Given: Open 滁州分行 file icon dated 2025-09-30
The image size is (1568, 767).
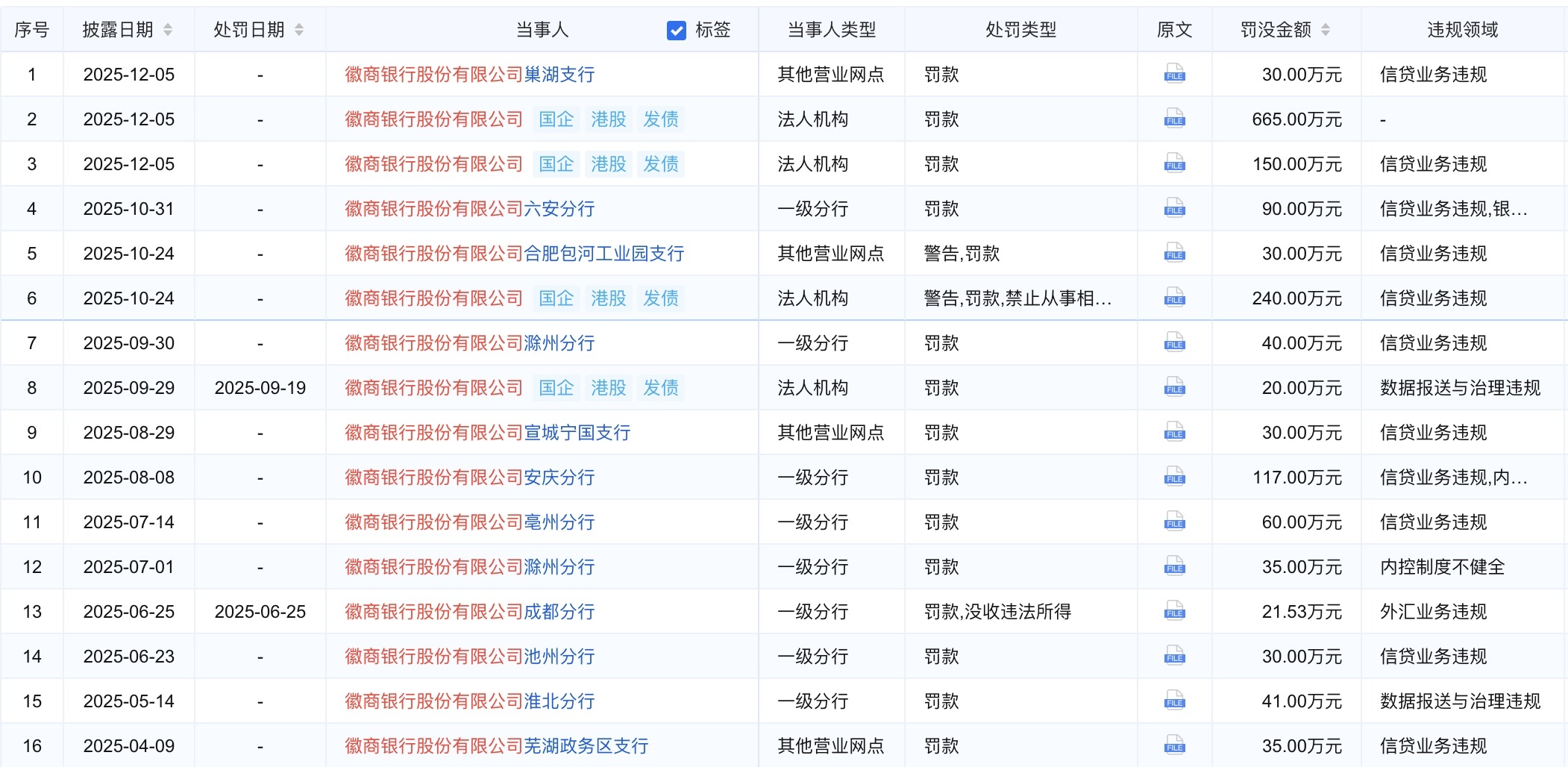Looking at the screenshot, I should pos(1174,342).
